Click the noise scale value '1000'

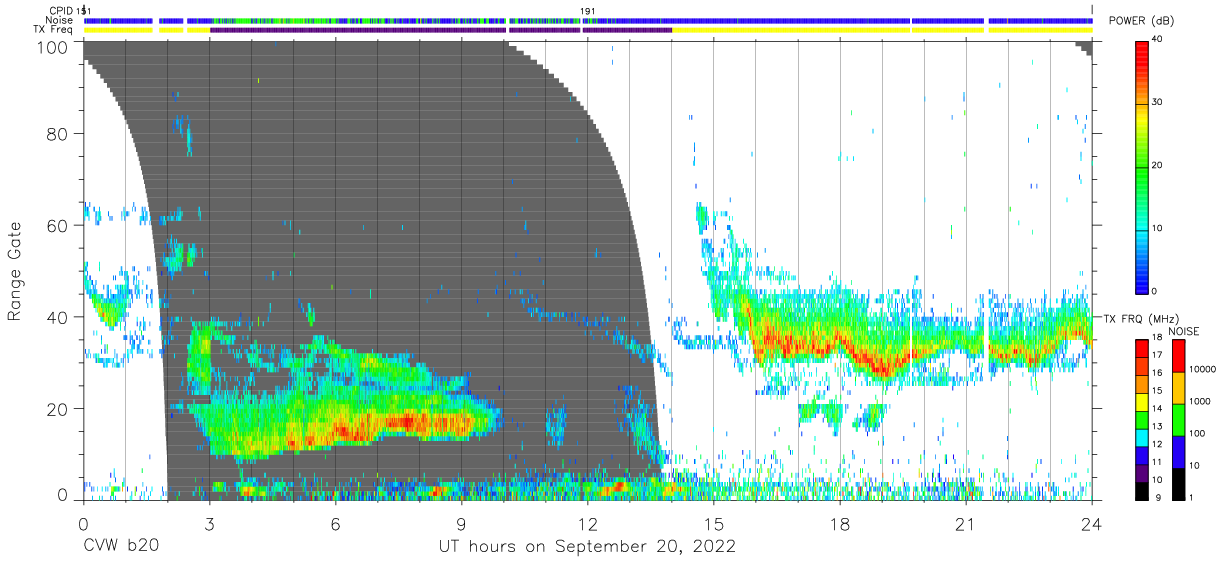point(1201,401)
